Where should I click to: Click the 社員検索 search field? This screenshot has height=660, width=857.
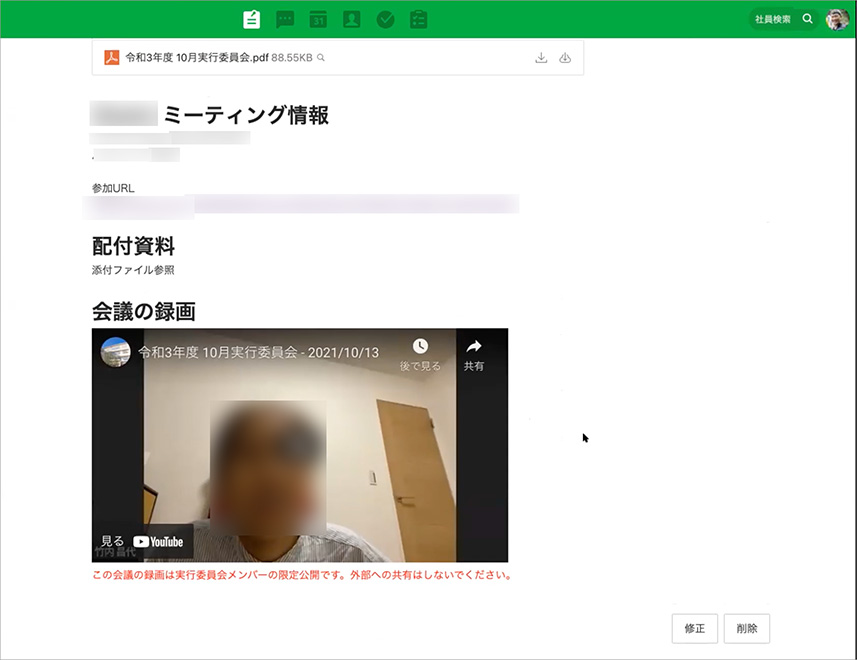click(x=772, y=19)
